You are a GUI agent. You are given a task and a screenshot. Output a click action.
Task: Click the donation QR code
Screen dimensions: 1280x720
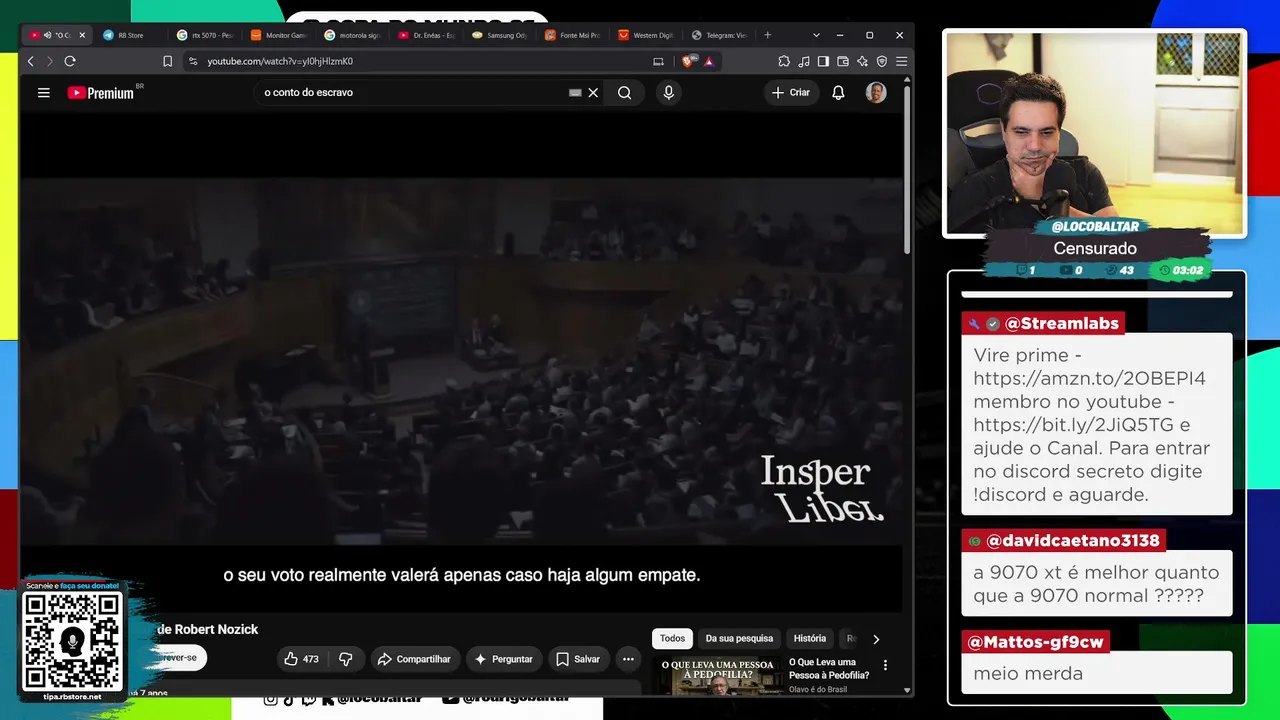(x=73, y=641)
